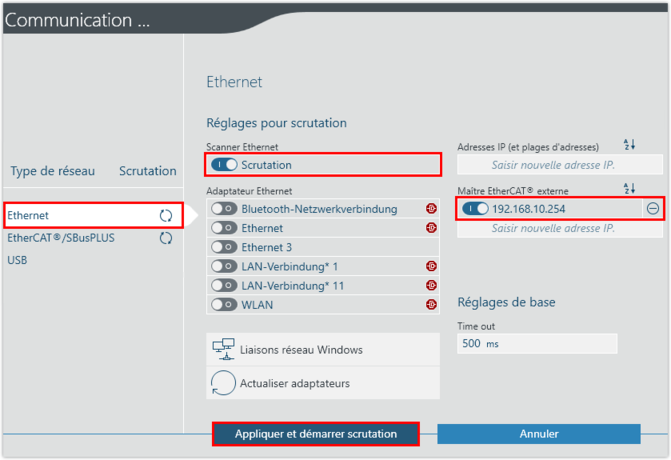Select Ethernet network type
This screenshot has height=460, width=671.
pyautogui.click(x=28, y=215)
